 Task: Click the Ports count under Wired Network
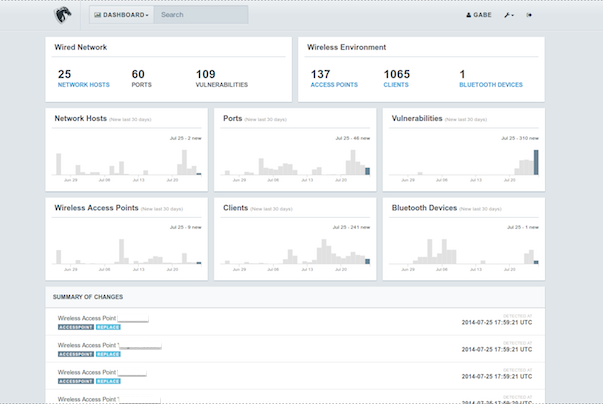pyautogui.click(x=138, y=74)
